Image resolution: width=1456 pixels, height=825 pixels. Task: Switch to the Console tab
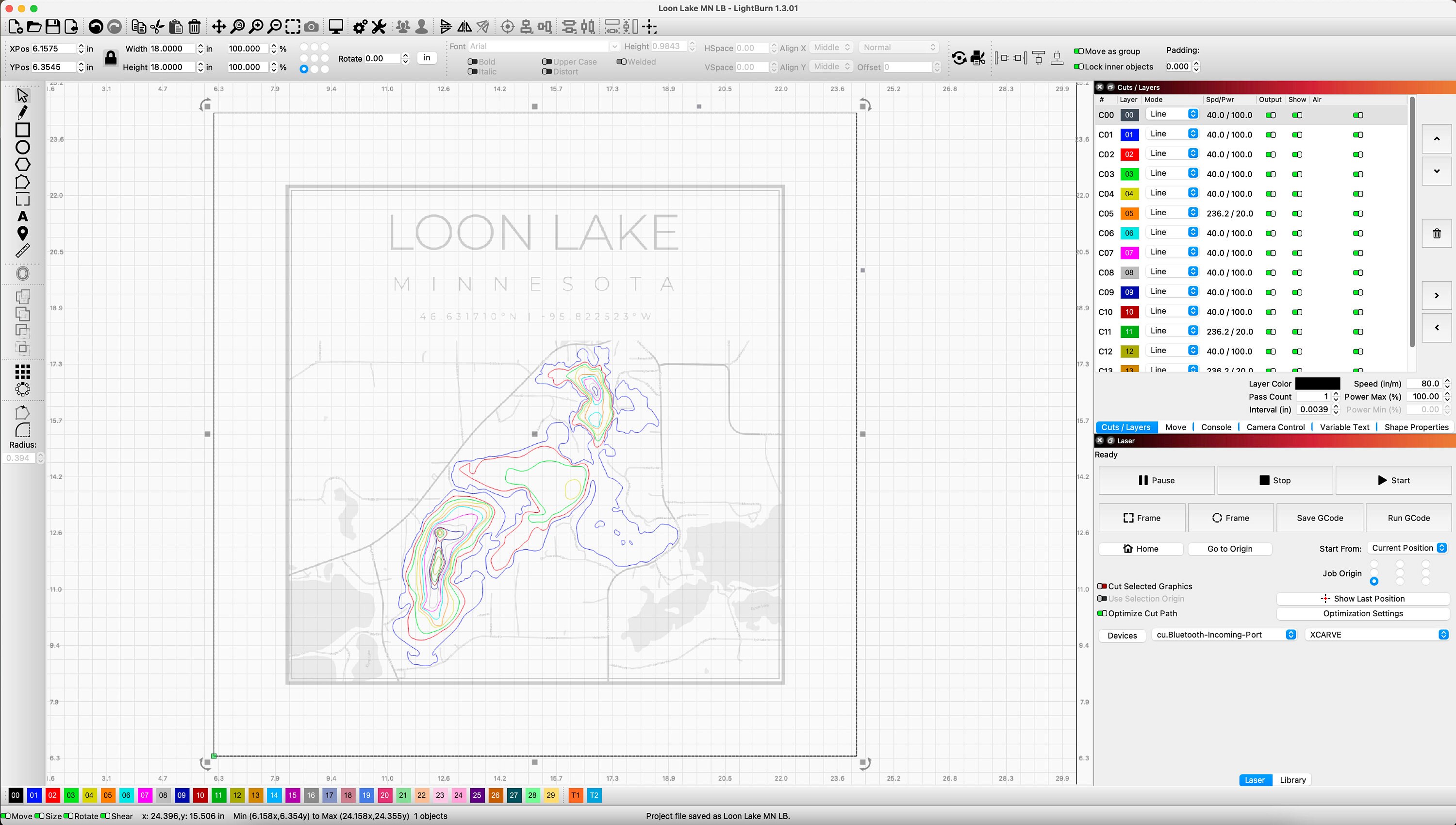tap(1216, 427)
